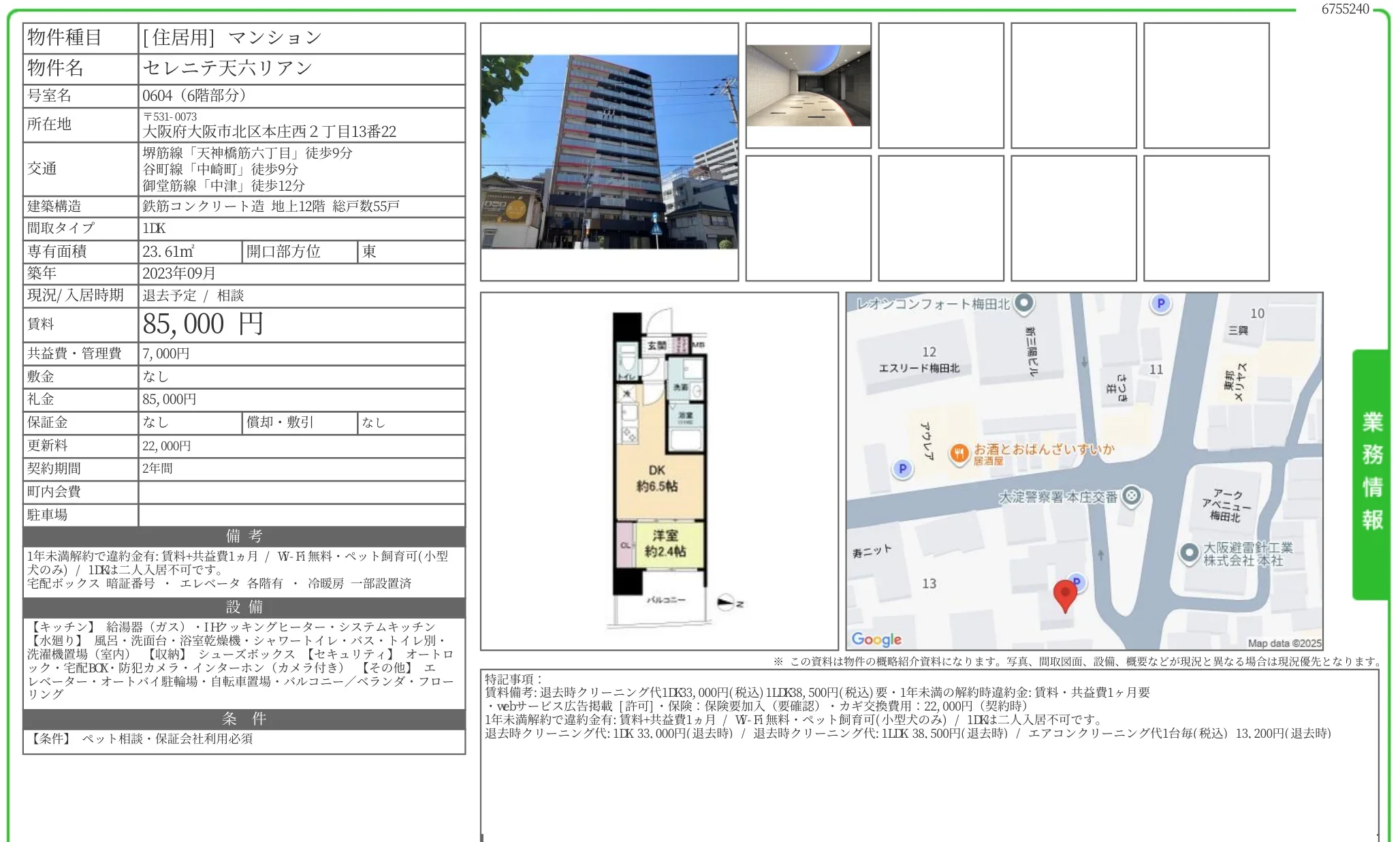1400x842 pixels.
Task: View the entrance lobby photo thumbnail
Action: pyautogui.click(x=809, y=84)
